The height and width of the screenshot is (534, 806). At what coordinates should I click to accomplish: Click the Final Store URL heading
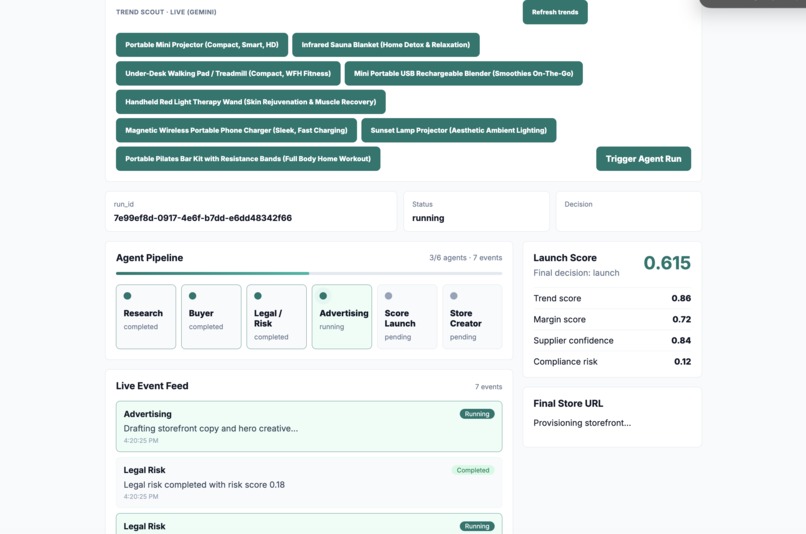(x=568, y=404)
